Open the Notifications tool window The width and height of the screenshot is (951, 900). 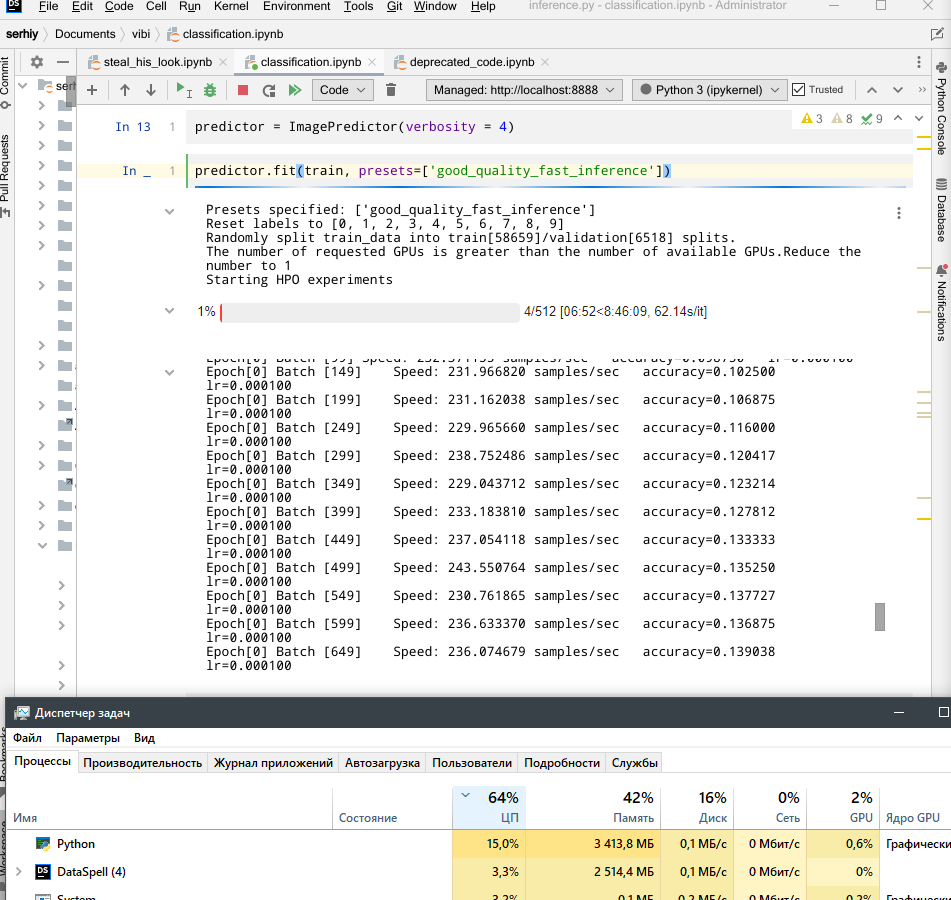point(941,302)
